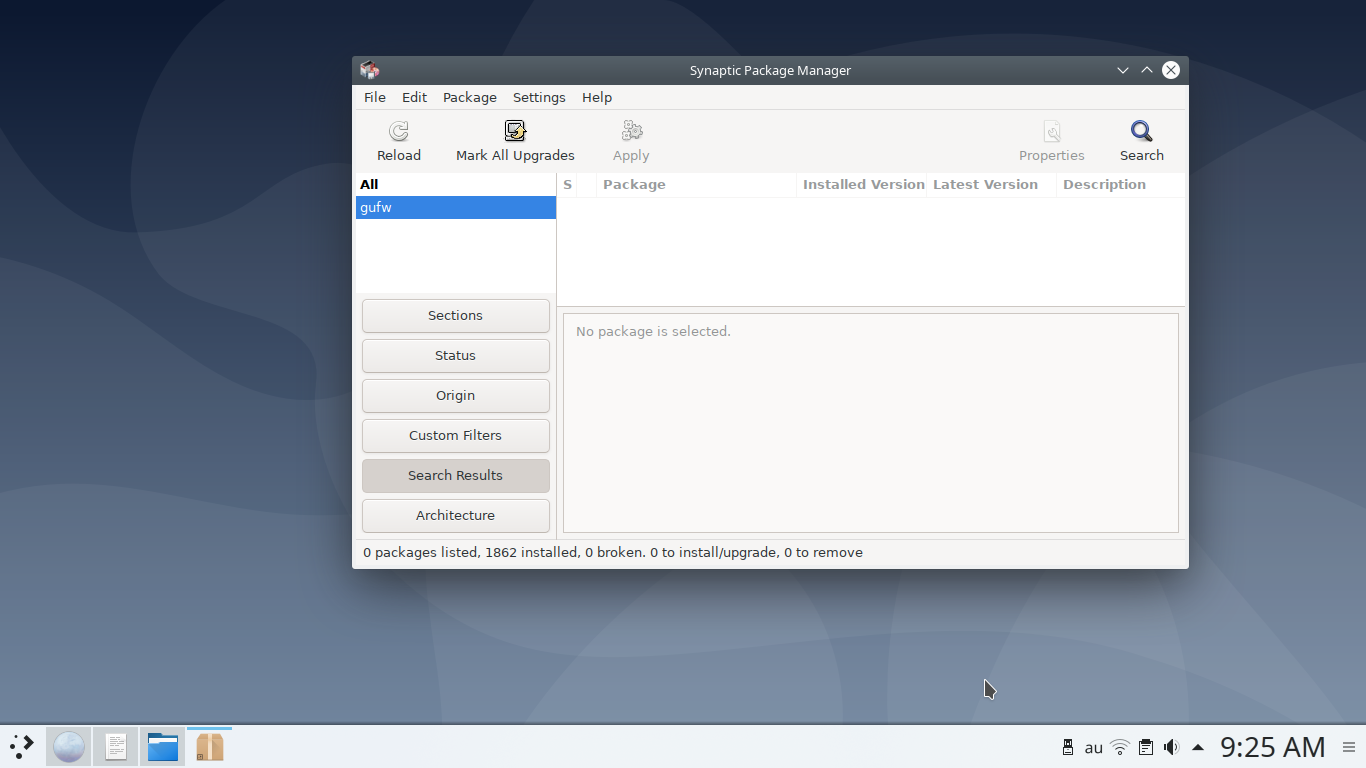Image resolution: width=1366 pixels, height=768 pixels.
Task: Open the File menu
Action: pos(375,97)
